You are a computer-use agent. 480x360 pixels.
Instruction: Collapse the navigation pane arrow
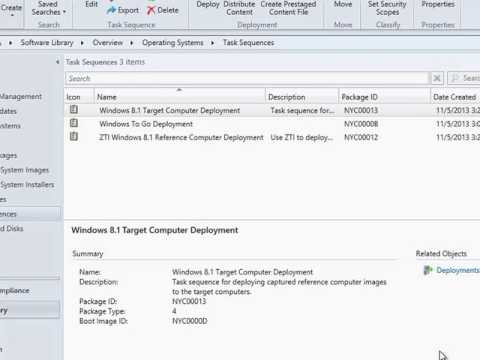(58, 62)
